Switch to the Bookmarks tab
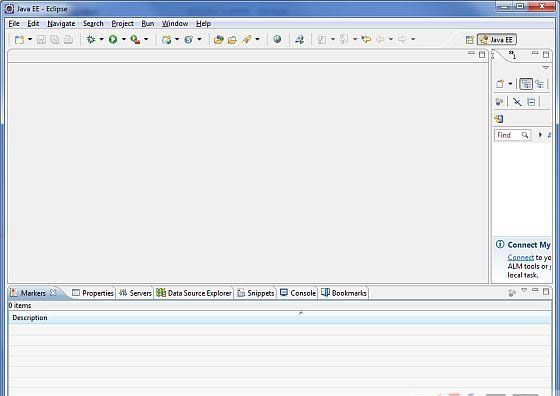The width and height of the screenshot is (560, 396). coord(344,293)
